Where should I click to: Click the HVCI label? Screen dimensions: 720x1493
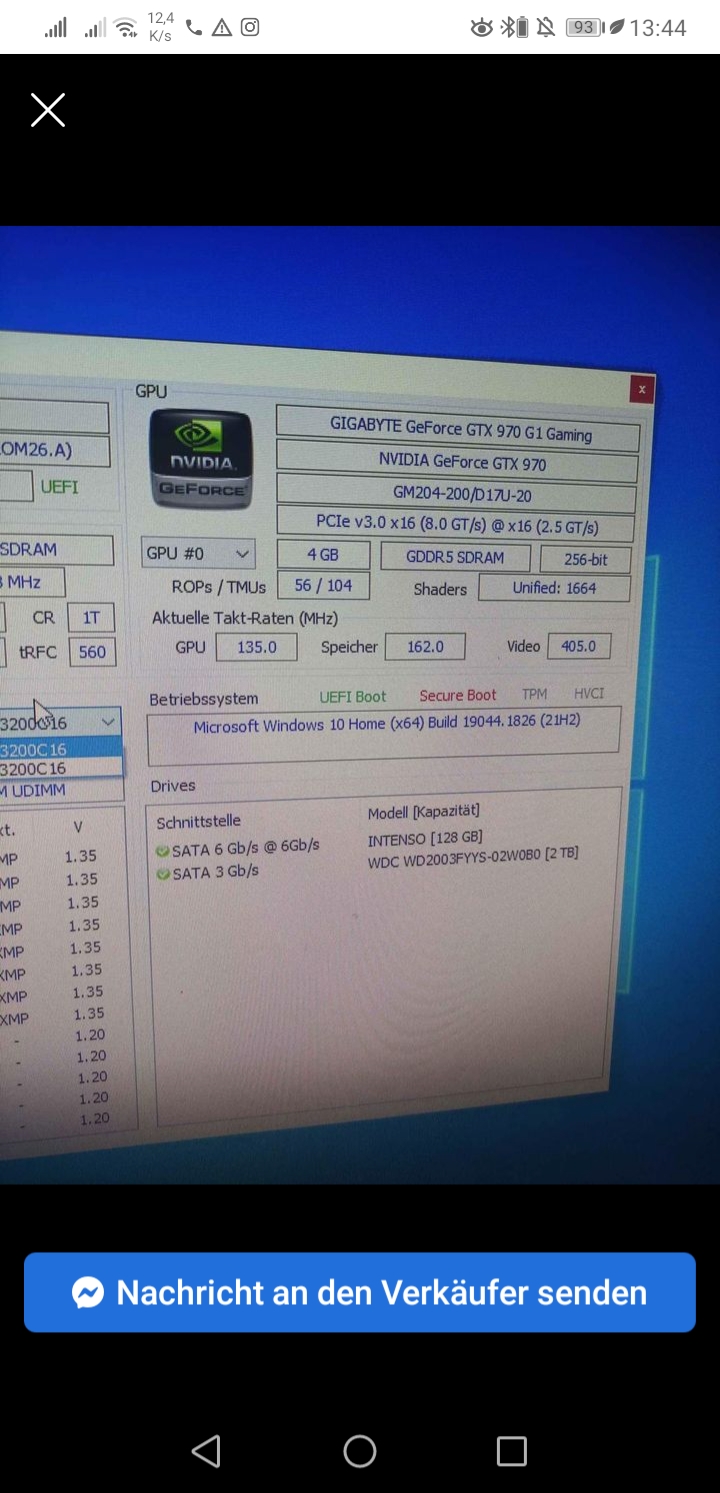point(589,693)
